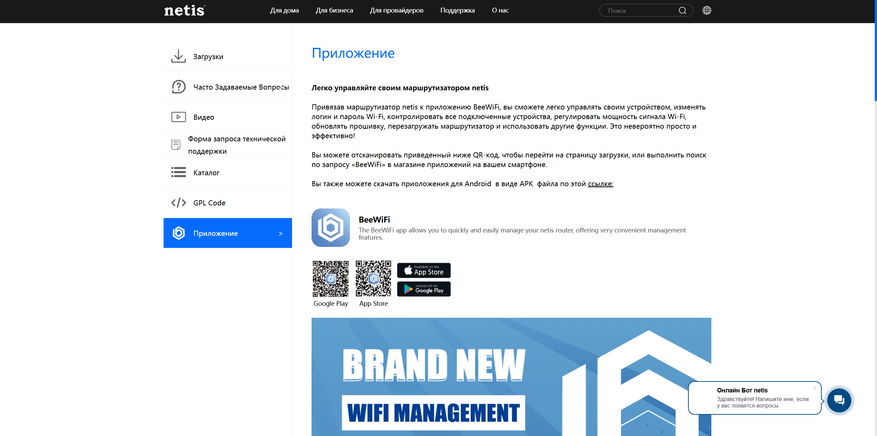
Task: Focus the Поиск search field
Action: (645, 11)
